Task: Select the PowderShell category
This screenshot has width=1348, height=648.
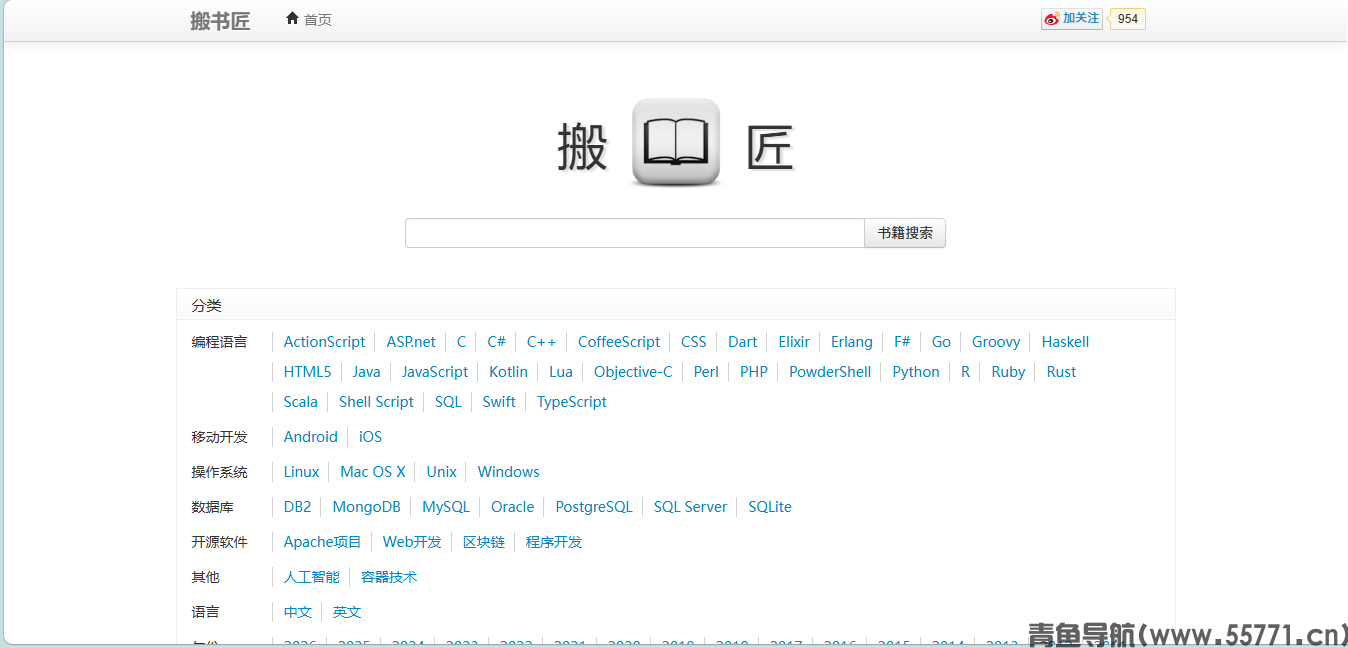Action: (830, 372)
